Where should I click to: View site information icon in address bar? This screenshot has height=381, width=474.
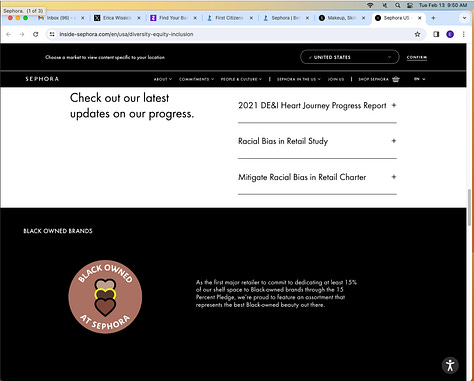click(52, 34)
